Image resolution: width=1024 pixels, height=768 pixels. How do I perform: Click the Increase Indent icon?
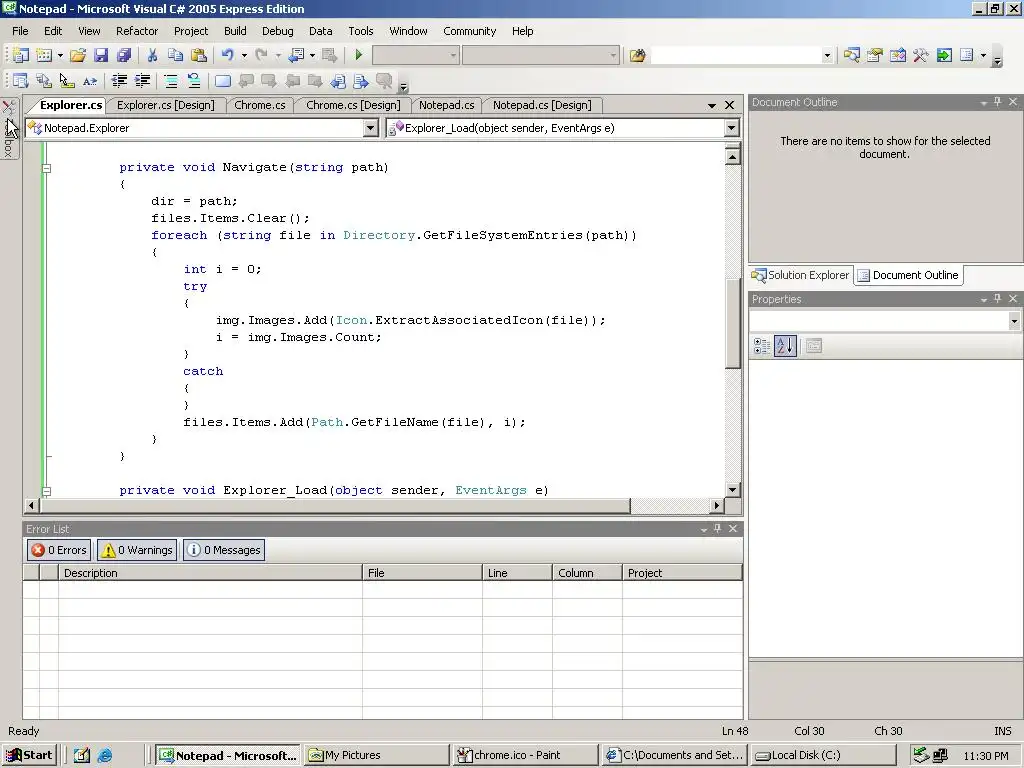142,81
